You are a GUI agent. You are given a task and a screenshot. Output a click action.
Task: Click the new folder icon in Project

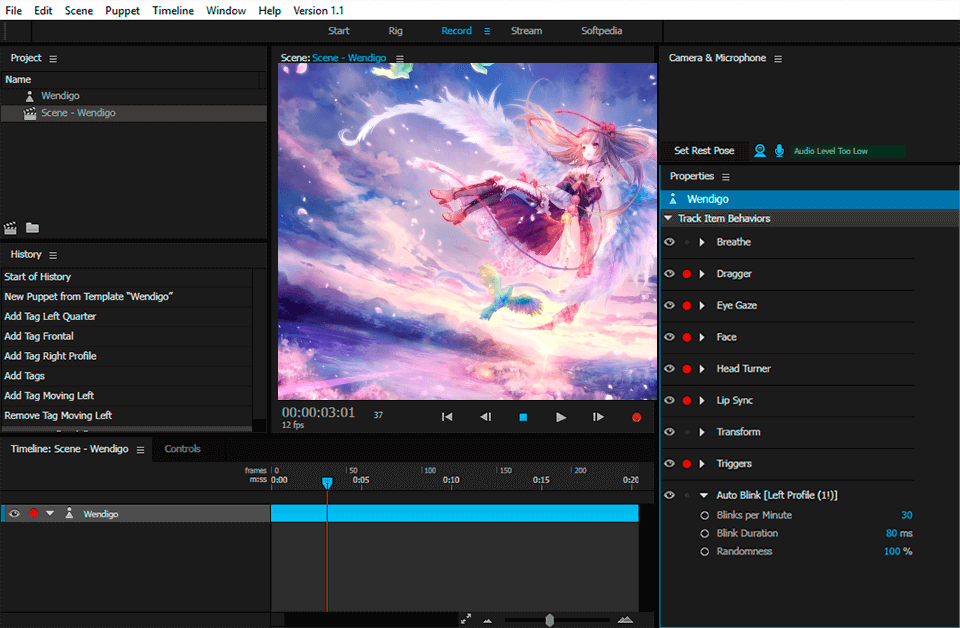click(x=32, y=228)
